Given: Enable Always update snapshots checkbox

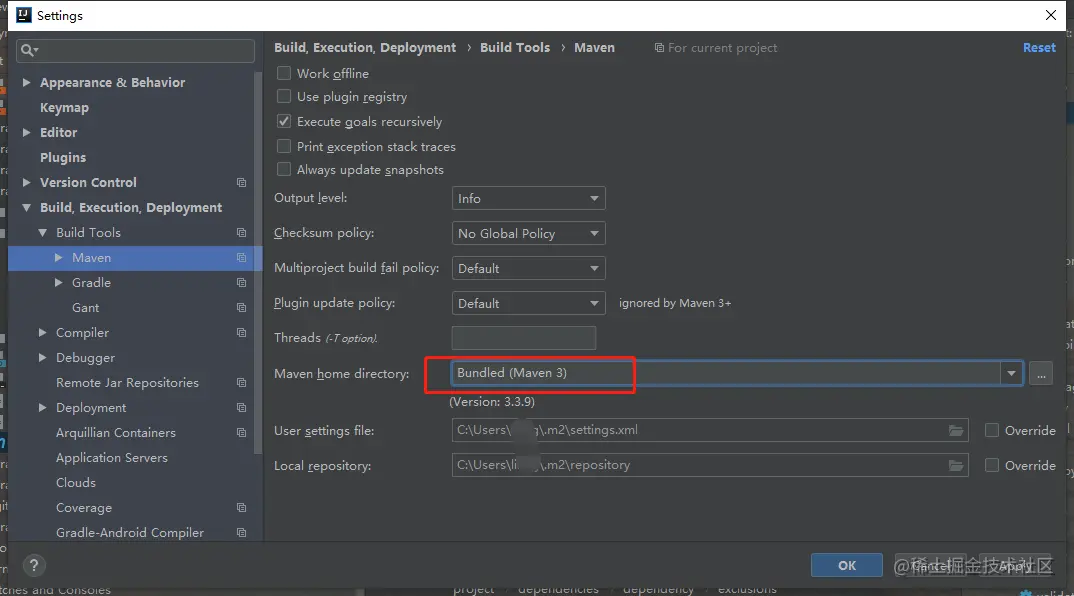Looking at the screenshot, I should tap(284, 169).
